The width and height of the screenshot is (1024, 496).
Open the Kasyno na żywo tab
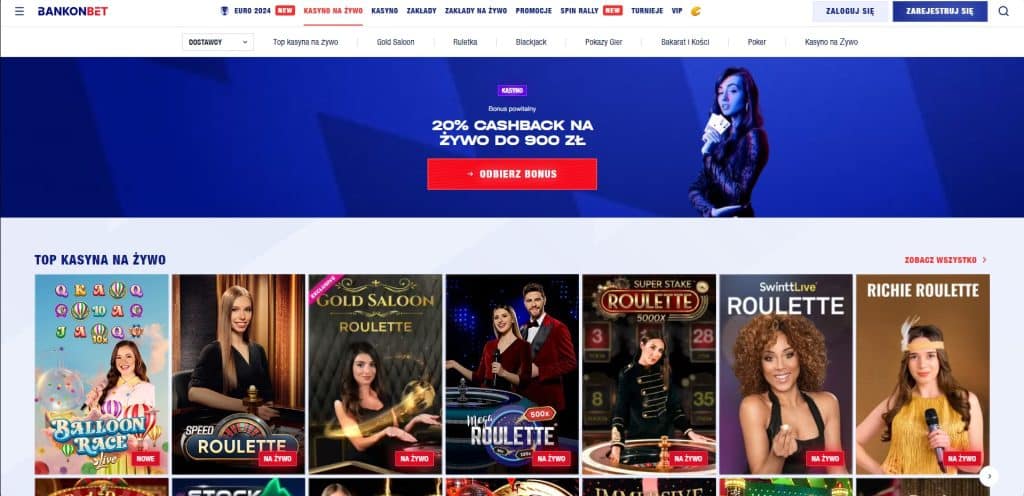pos(333,11)
